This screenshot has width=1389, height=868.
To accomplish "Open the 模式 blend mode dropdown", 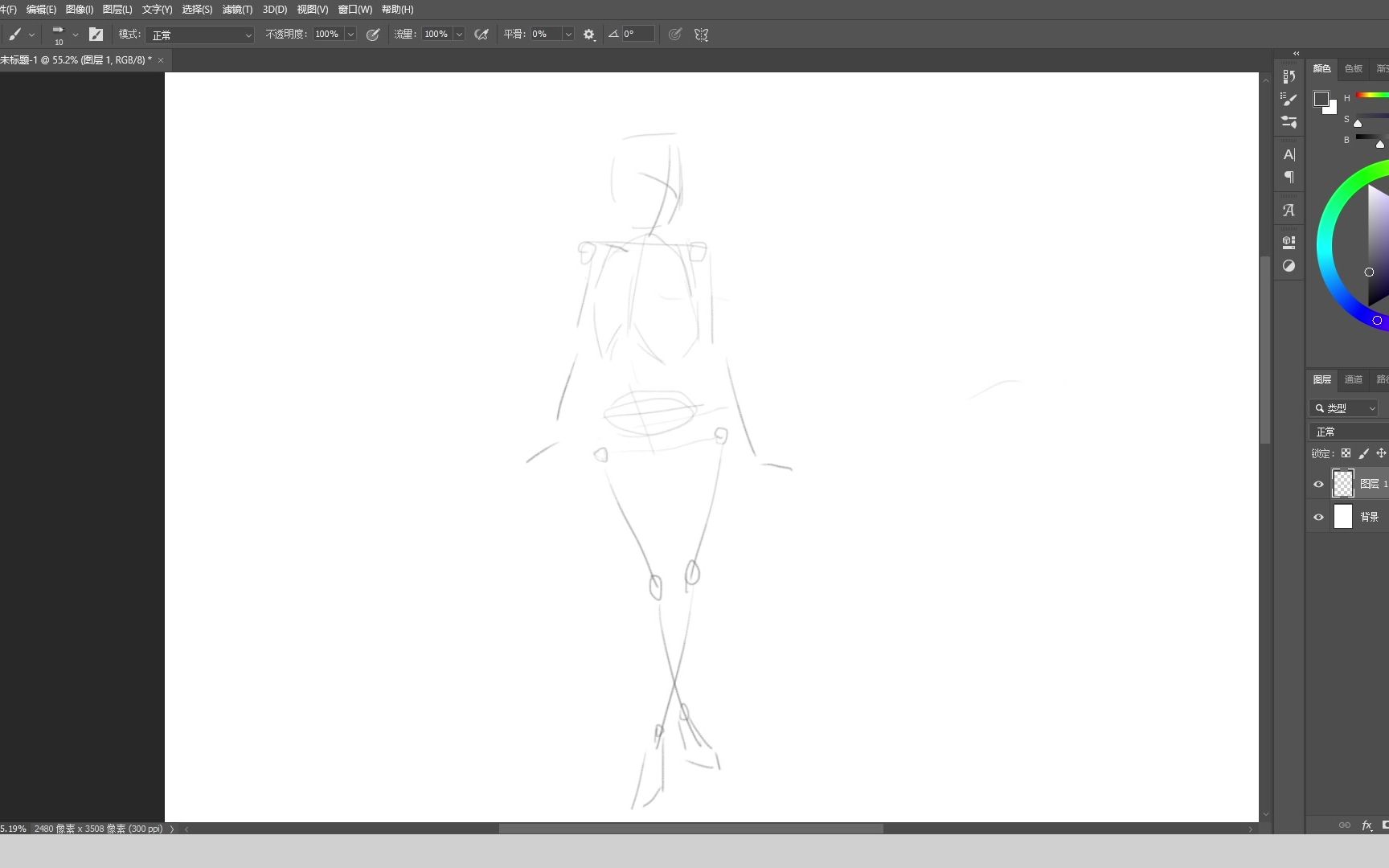I will 200,35.
